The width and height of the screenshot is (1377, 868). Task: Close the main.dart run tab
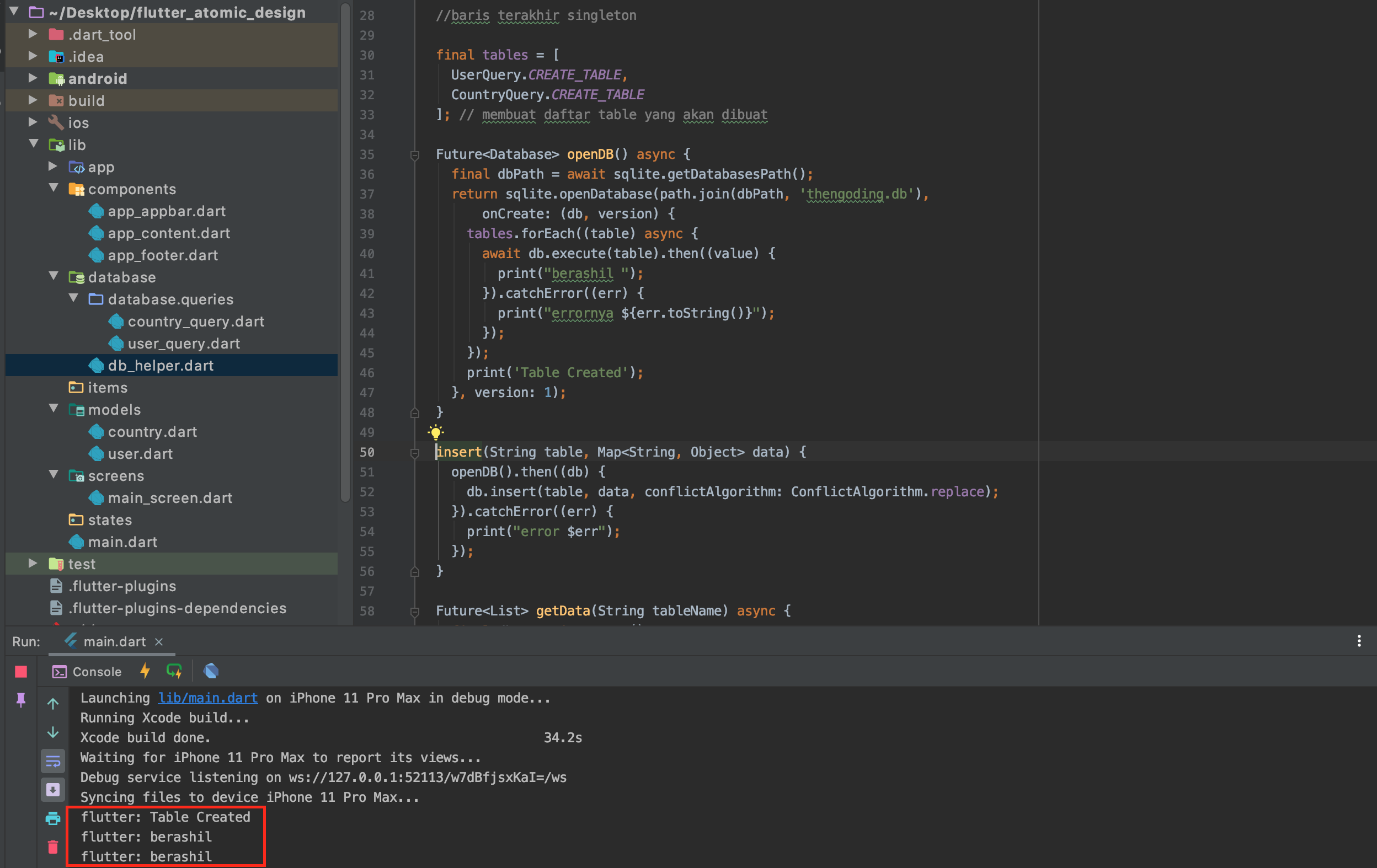(159, 642)
